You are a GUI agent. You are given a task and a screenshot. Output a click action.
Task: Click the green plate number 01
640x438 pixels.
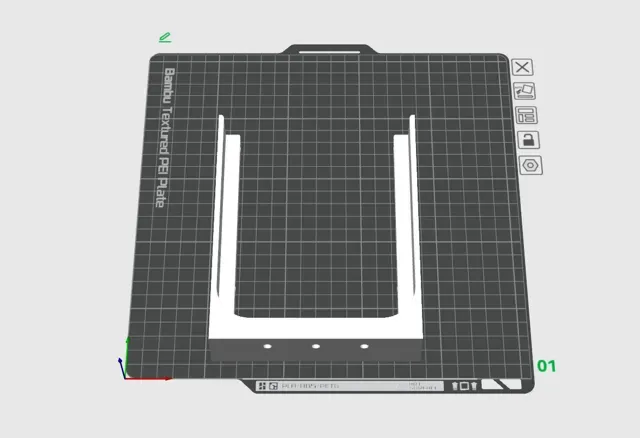coord(547,366)
